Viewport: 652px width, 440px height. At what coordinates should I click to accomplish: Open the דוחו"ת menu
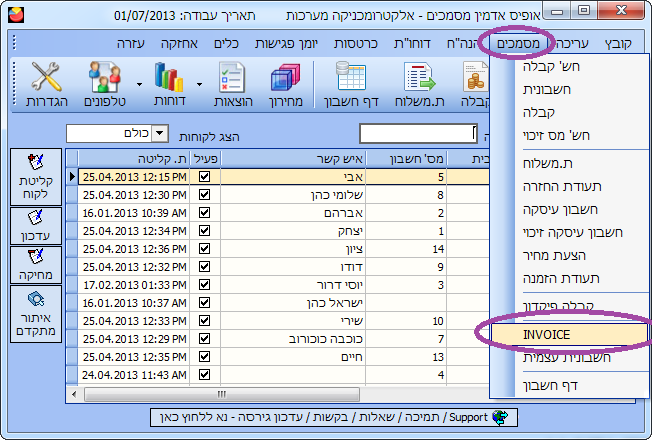click(412, 43)
